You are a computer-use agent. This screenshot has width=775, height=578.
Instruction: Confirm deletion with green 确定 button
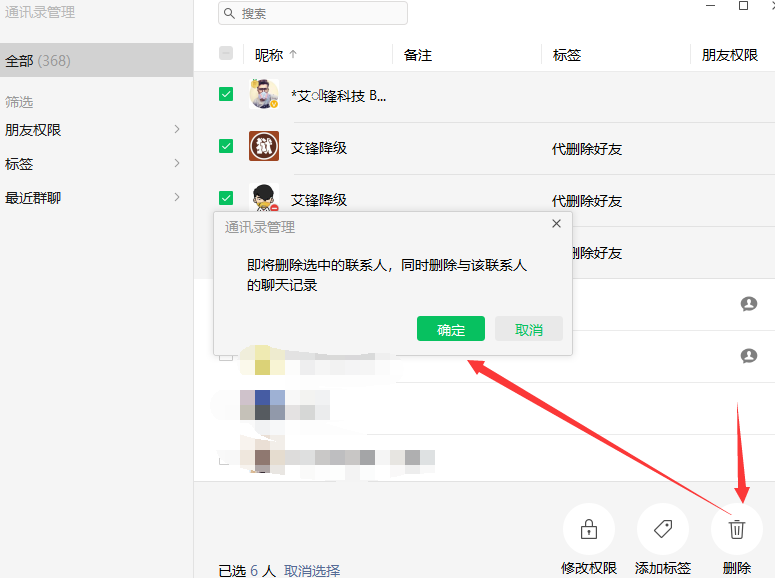tap(450, 329)
